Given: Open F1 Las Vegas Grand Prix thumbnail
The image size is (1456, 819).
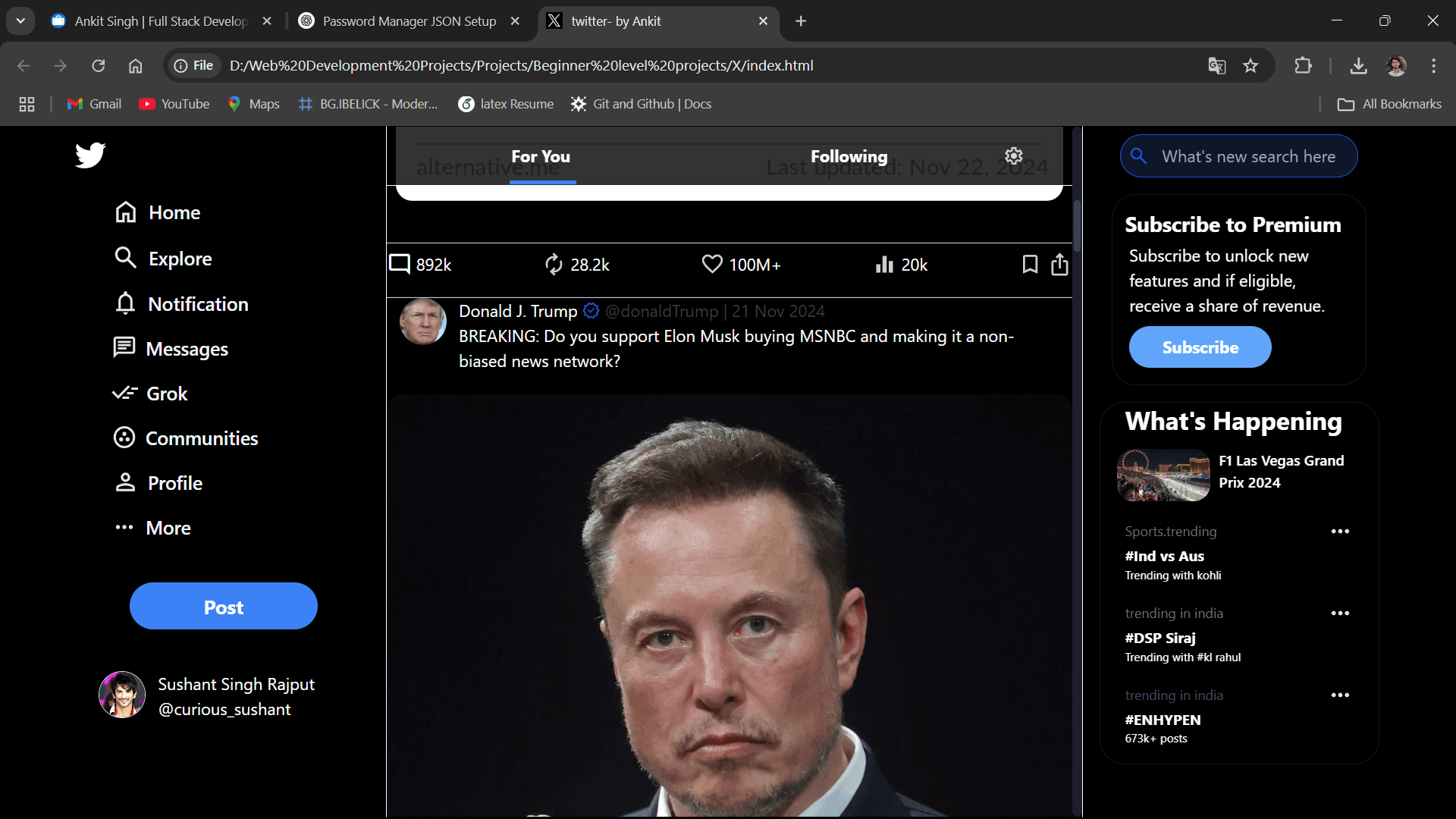Looking at the screenshot, I should [1163, 475].
